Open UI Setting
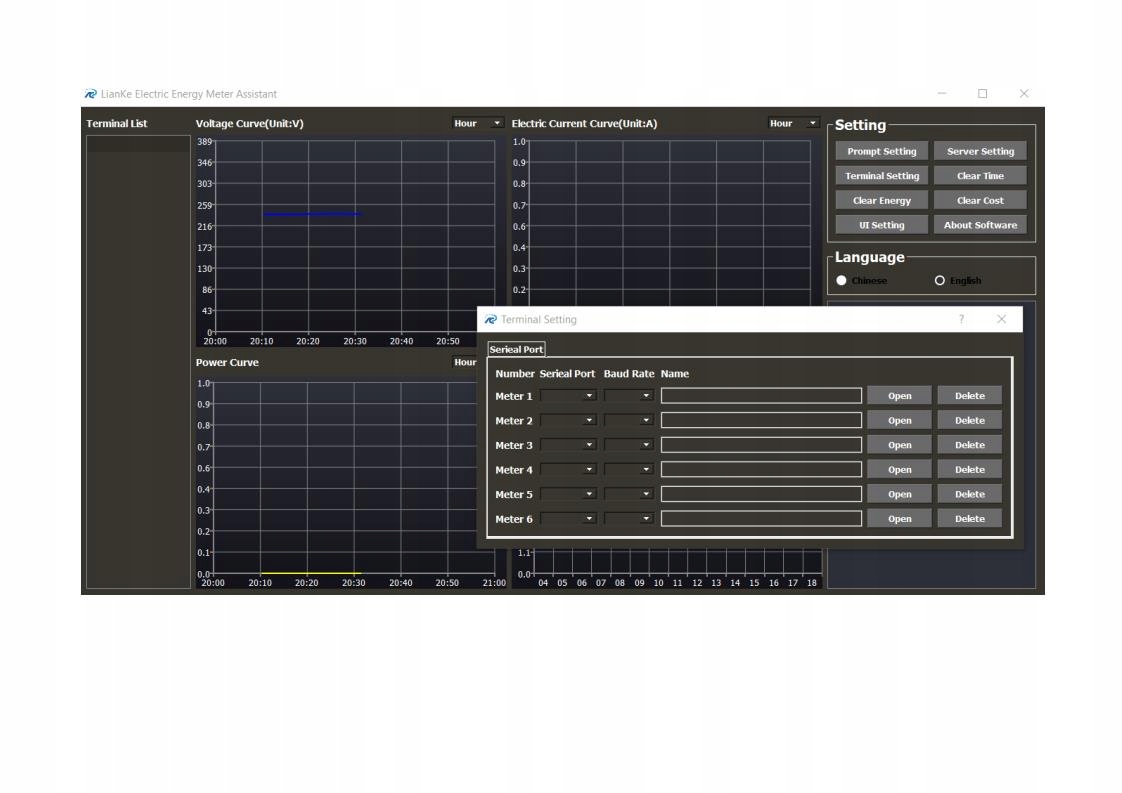This screenshot has width=1122, height=793. pyautogui.click(x=882, y=225)
